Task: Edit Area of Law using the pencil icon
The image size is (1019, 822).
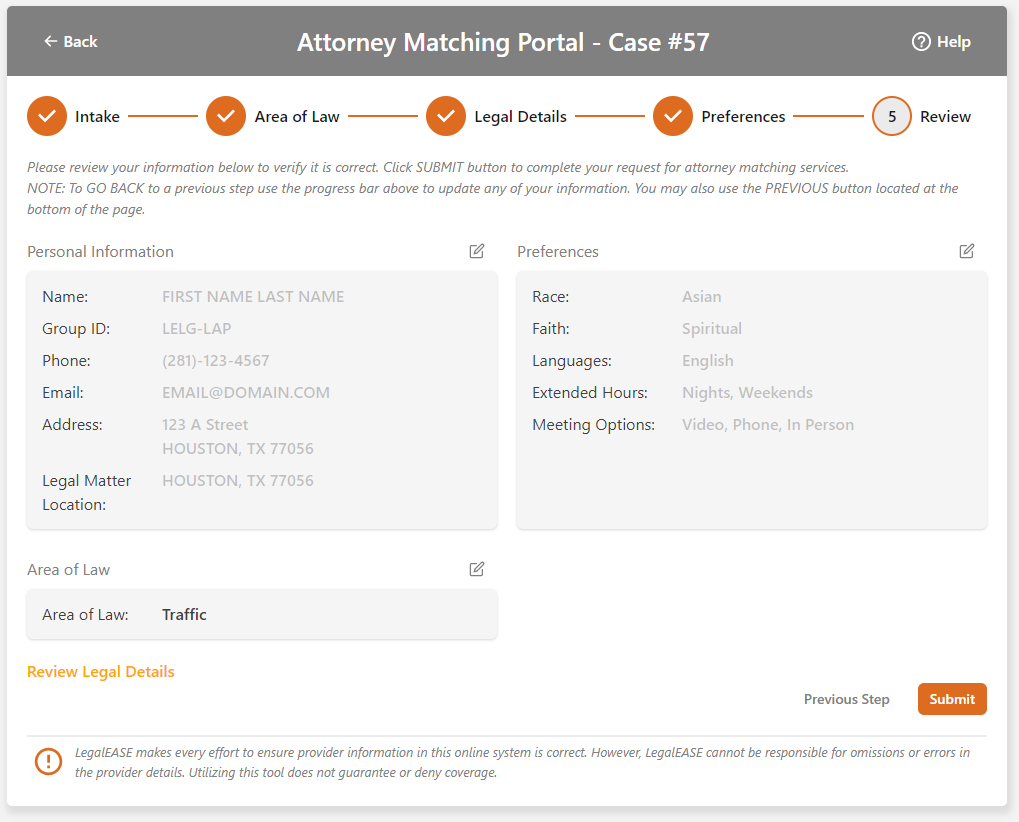Action: click(477, 569)
